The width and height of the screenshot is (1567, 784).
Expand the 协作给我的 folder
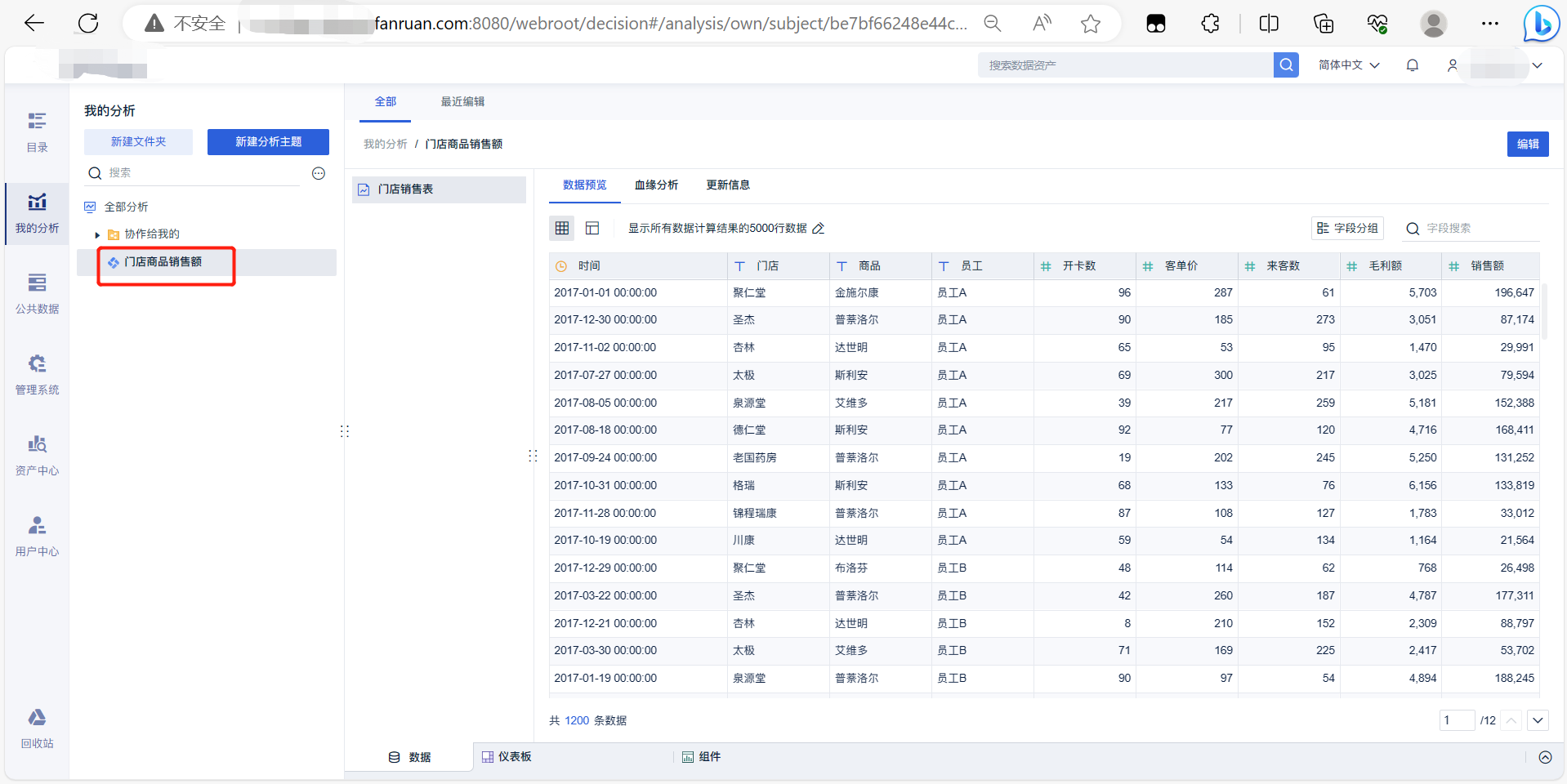coord(97,234)
